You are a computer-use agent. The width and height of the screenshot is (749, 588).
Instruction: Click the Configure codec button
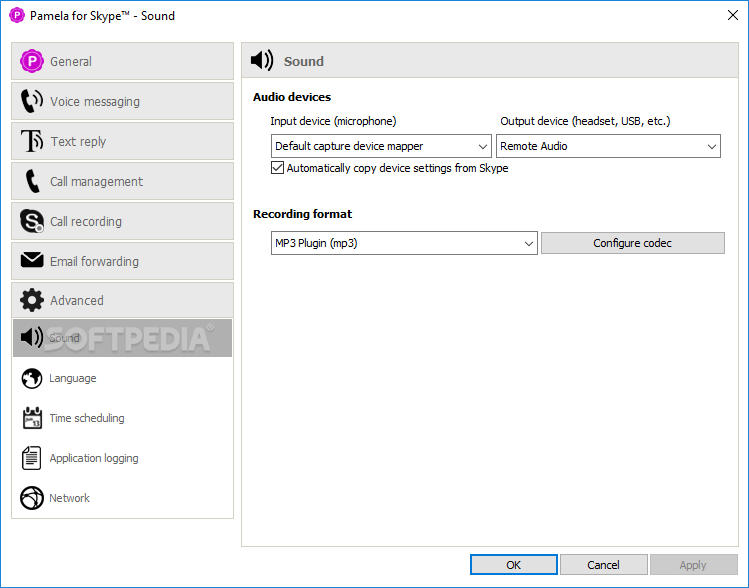point(632,243)
